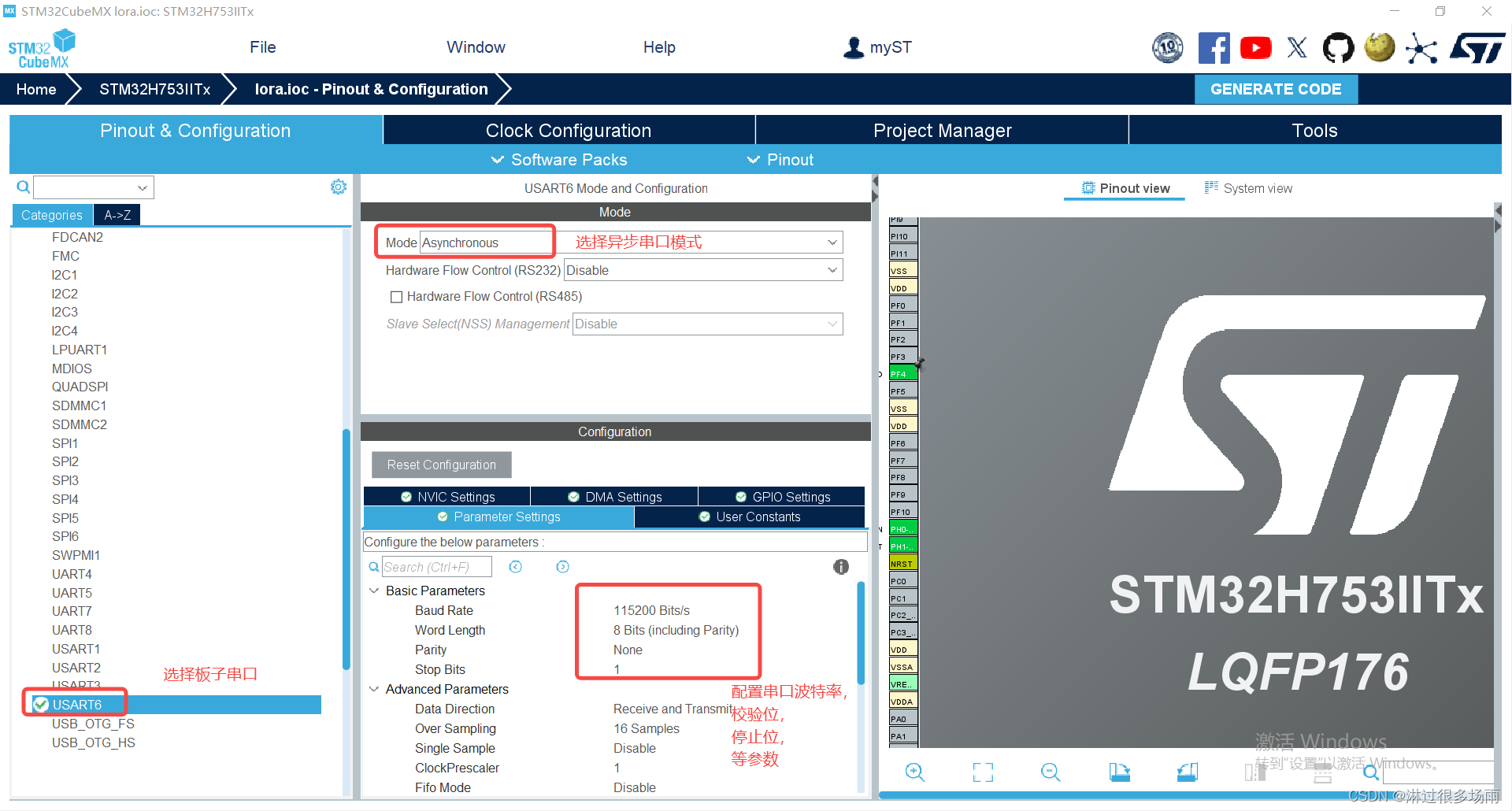
Task: Open User Constants tab
Action: pos(750,517)
